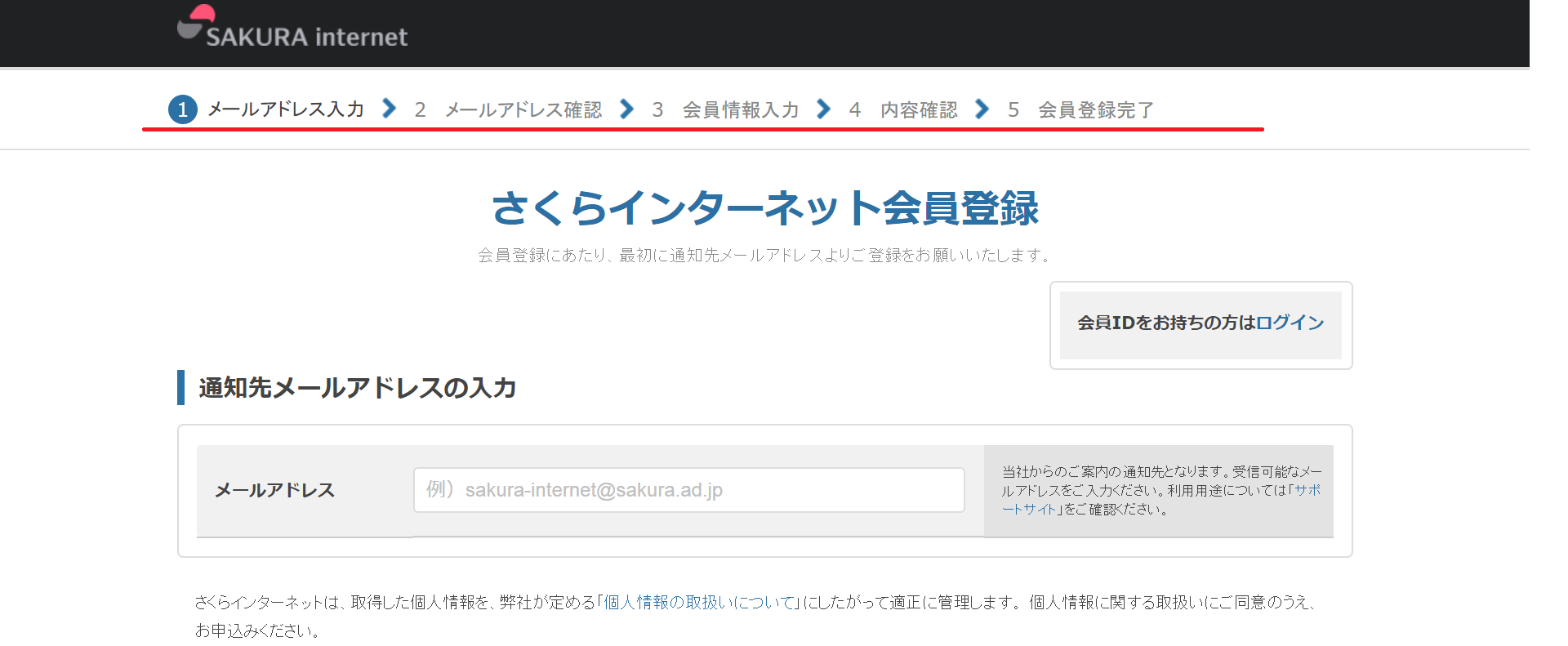Screen dimensions: 1568x646
Task: Click the step 1 circle badge
Action: [x=183, y=109]
